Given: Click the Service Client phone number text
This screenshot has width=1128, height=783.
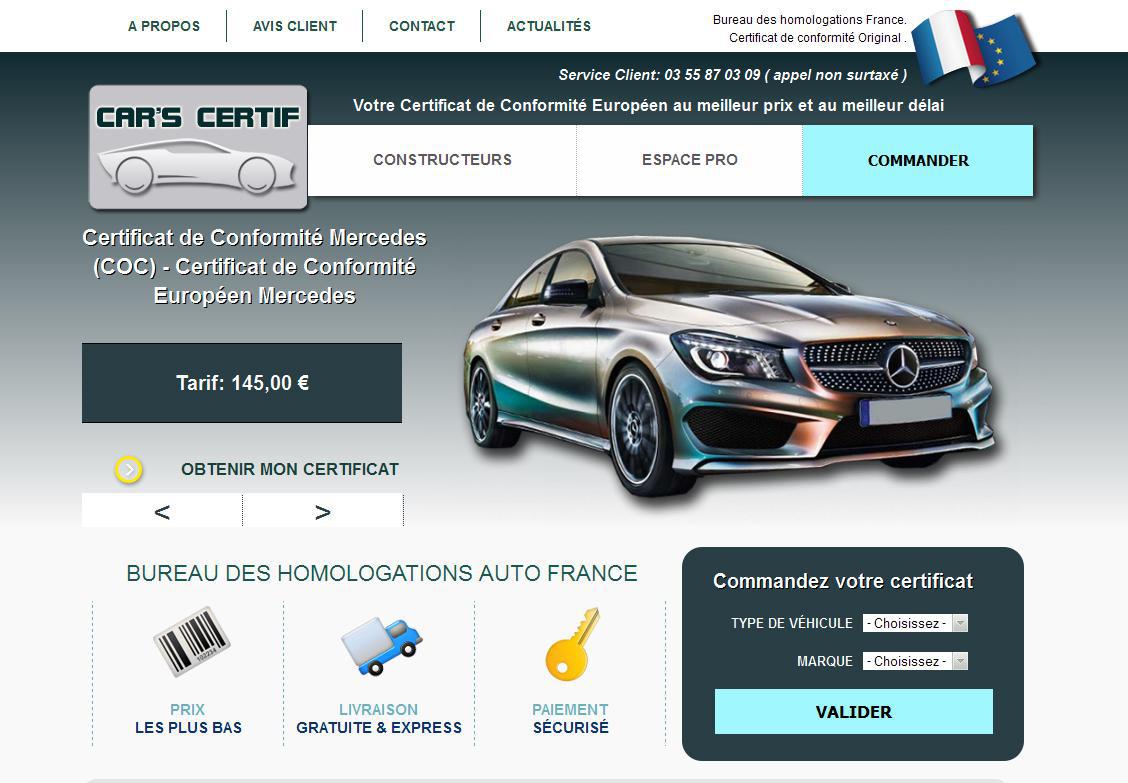Looking at the screenshot, I should click(x=732, y=75).
